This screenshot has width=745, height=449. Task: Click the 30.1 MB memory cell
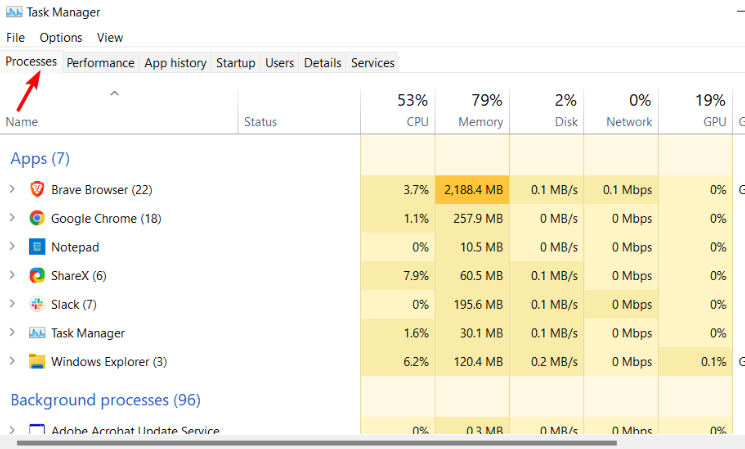coord(472,333)
